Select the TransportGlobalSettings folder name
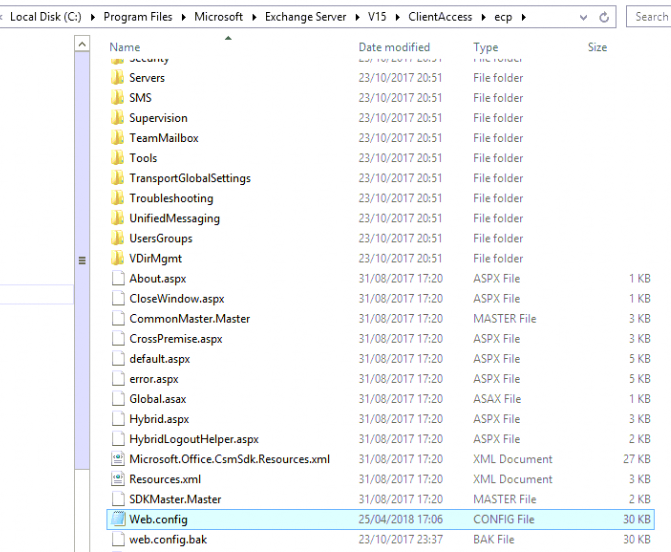The width and height of the screenshot is (671, 552). 189,178
